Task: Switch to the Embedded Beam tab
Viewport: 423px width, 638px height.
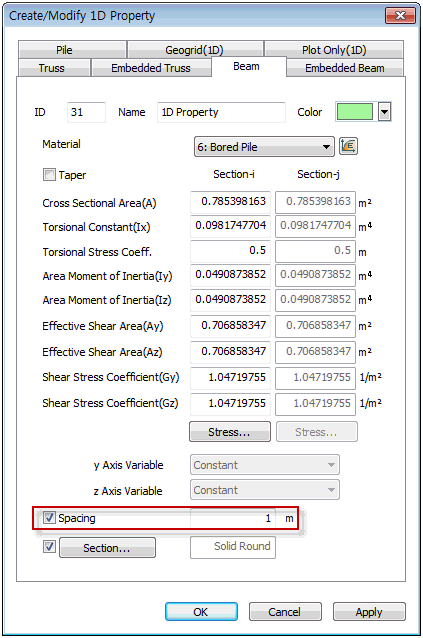Action: click(345, 68)
